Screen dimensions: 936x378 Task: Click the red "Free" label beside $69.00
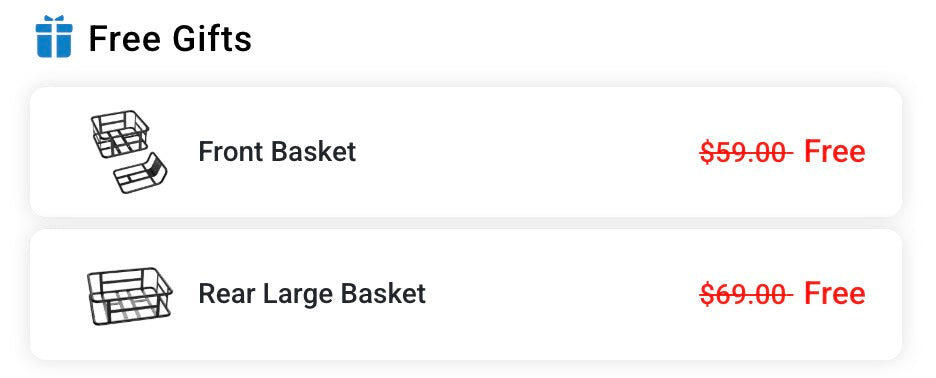835,294
